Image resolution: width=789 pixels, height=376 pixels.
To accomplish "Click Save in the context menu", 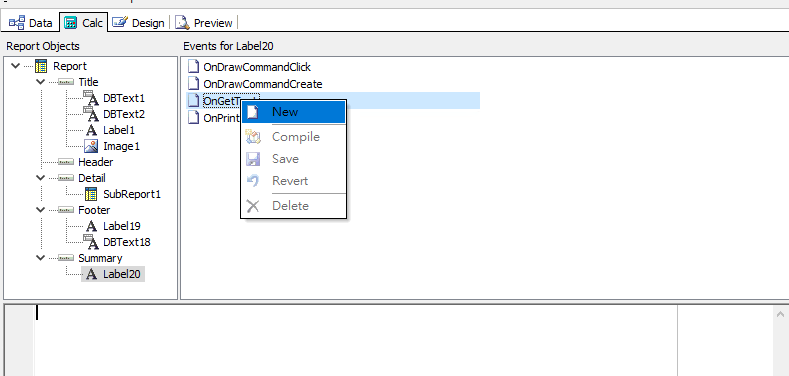I will pos(293,159).
